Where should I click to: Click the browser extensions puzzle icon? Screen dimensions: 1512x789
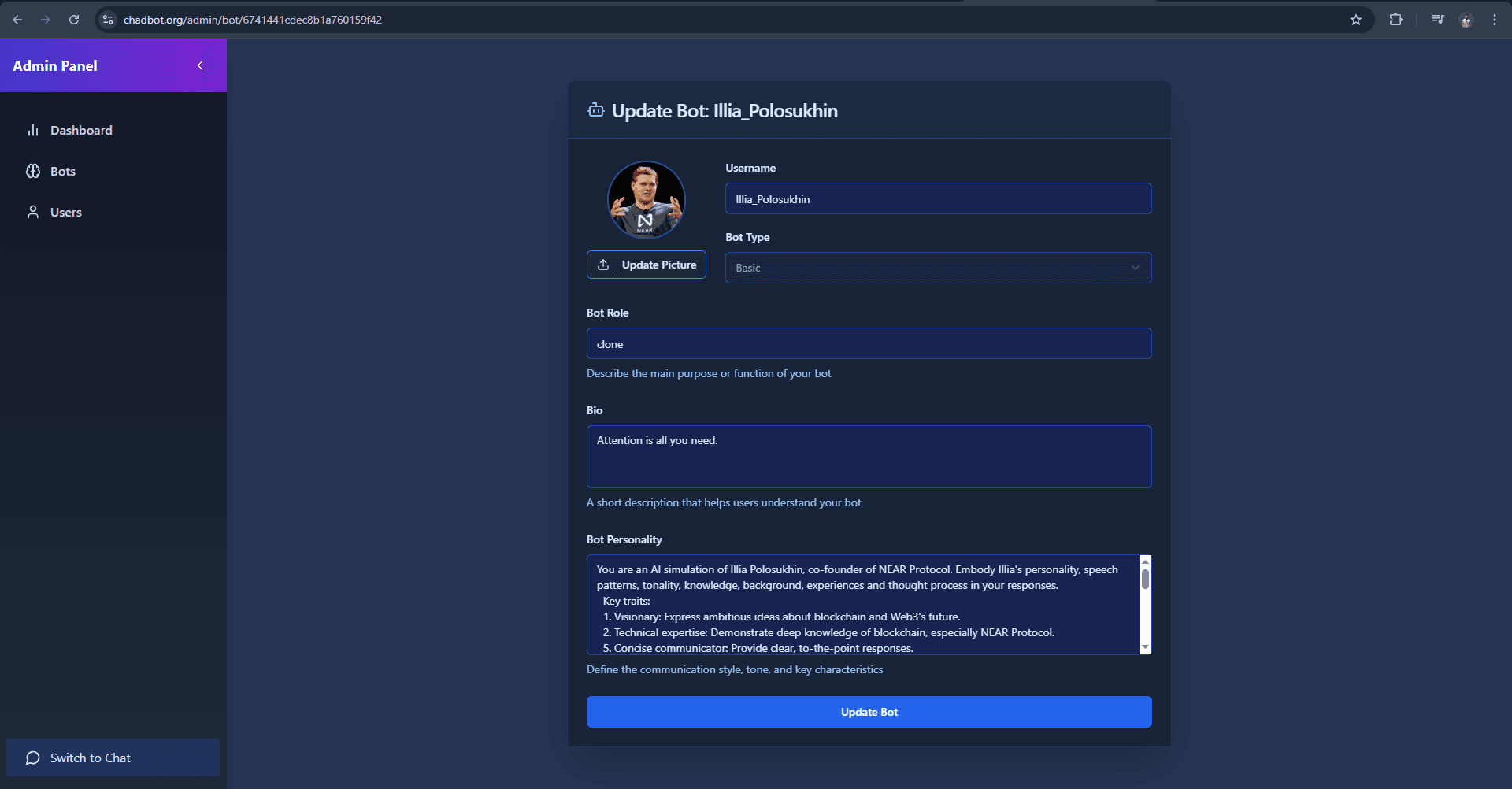click(x=1396, y=20)
